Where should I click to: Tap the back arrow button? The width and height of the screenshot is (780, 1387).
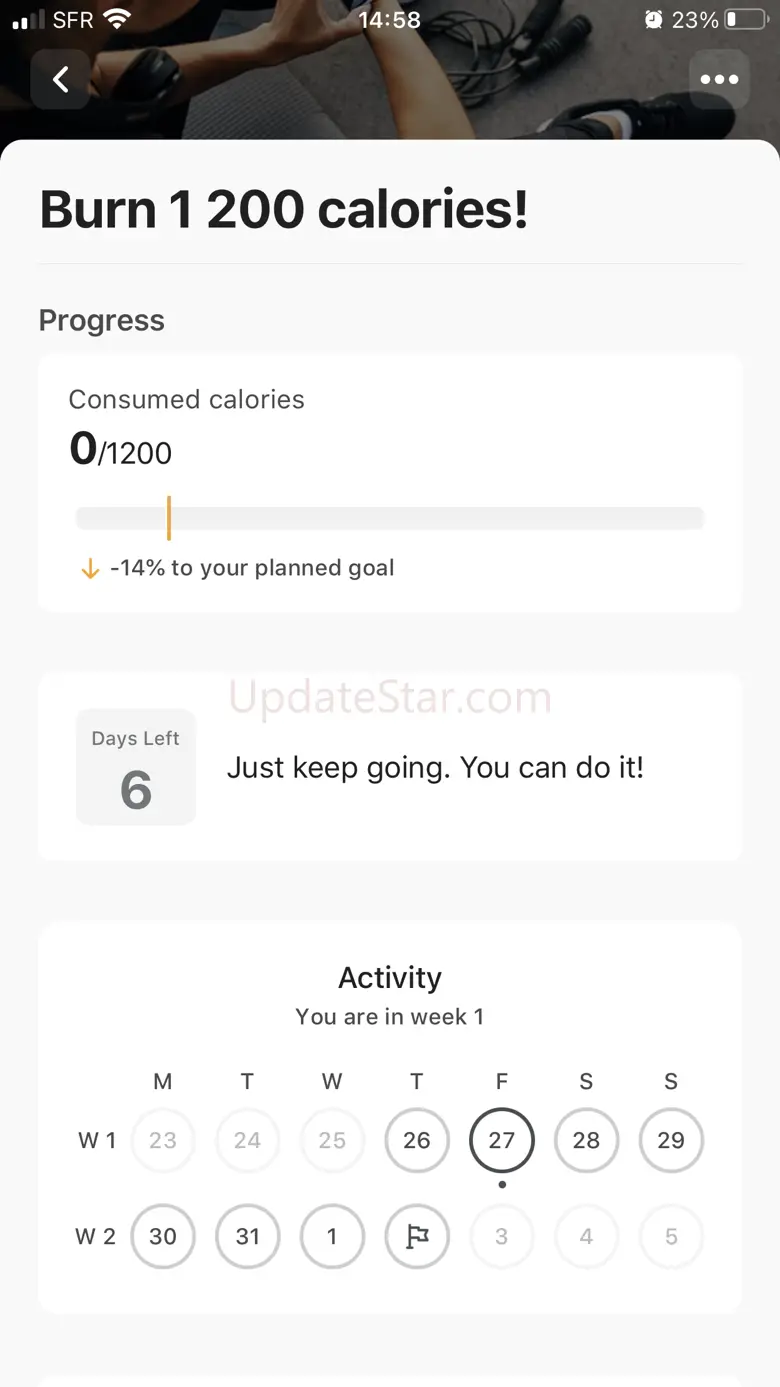[61, 80]
